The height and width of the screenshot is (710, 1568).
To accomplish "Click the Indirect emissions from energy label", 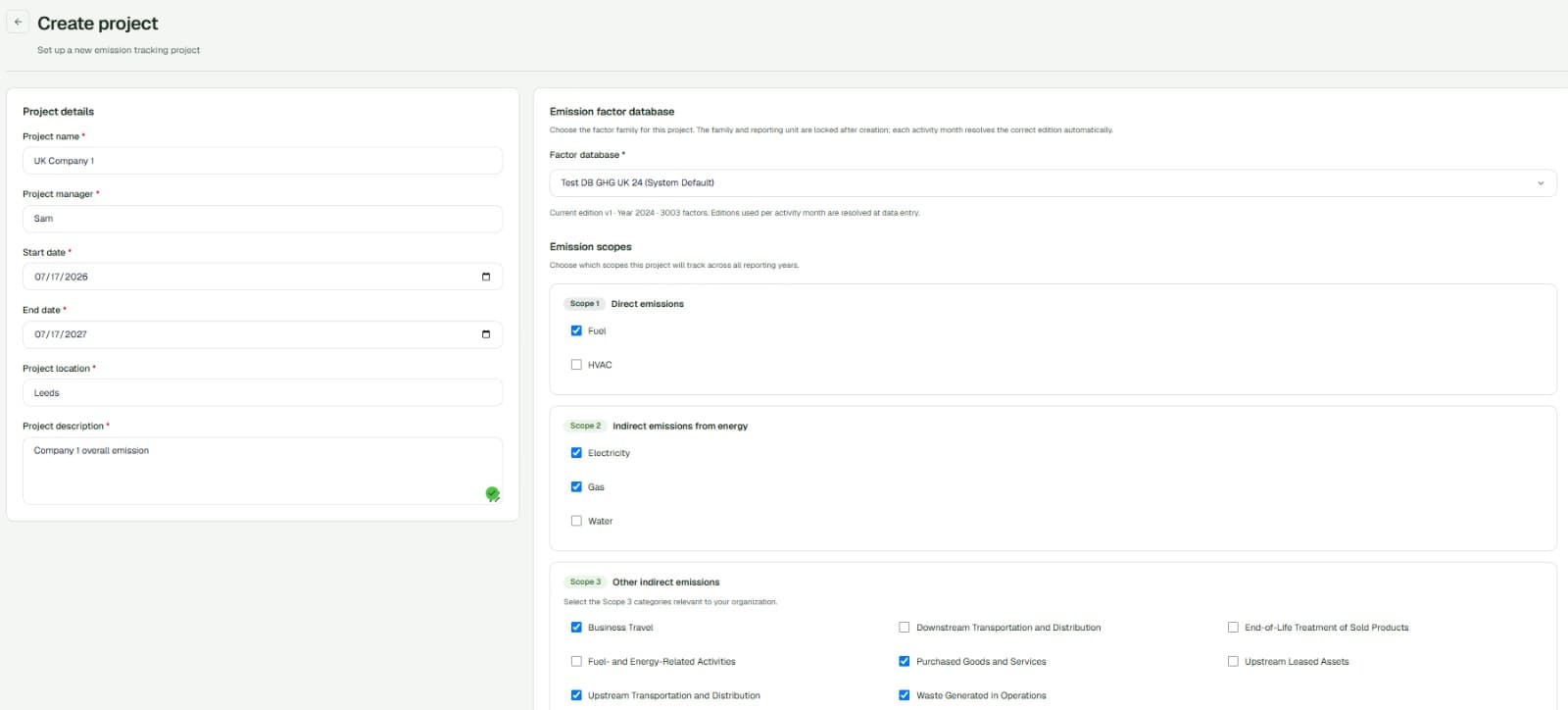I will coord(680,426).
